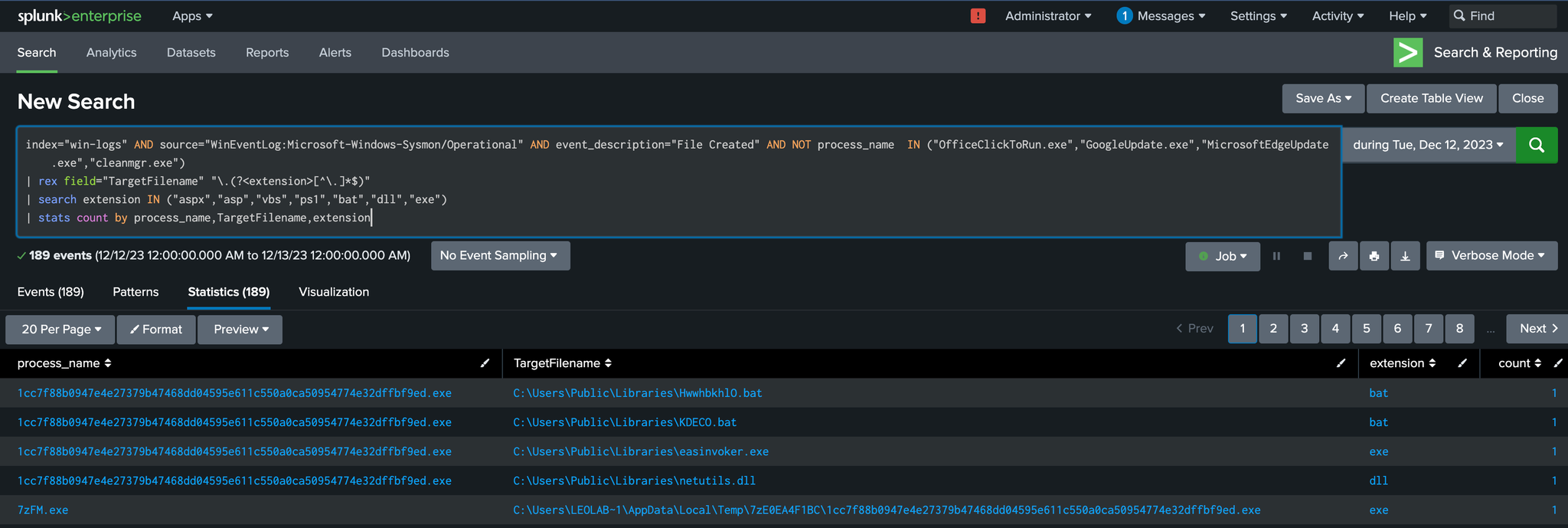Open the Apps dropdown menu

[192, 16]
